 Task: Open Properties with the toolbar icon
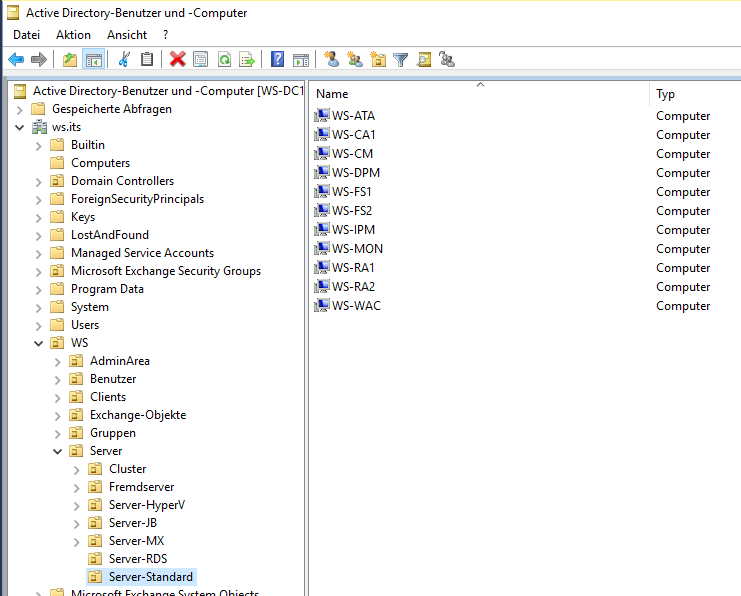200,60
